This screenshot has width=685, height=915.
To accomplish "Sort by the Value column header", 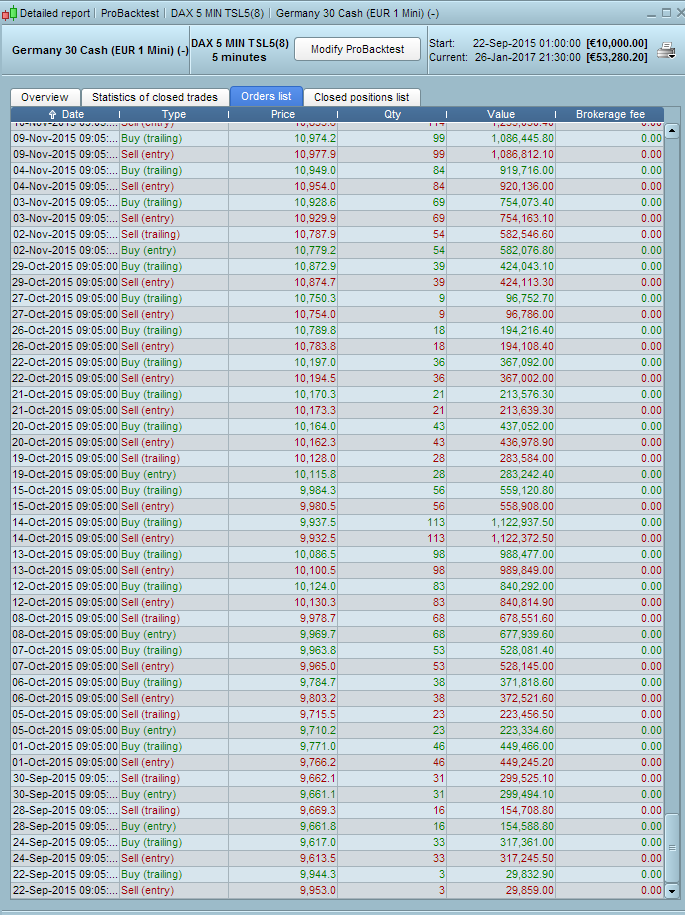I will tap(501, 114).
